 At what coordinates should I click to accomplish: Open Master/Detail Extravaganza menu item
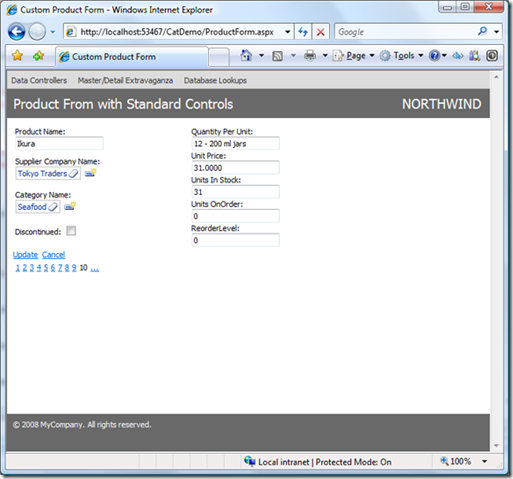pos(125,80)
